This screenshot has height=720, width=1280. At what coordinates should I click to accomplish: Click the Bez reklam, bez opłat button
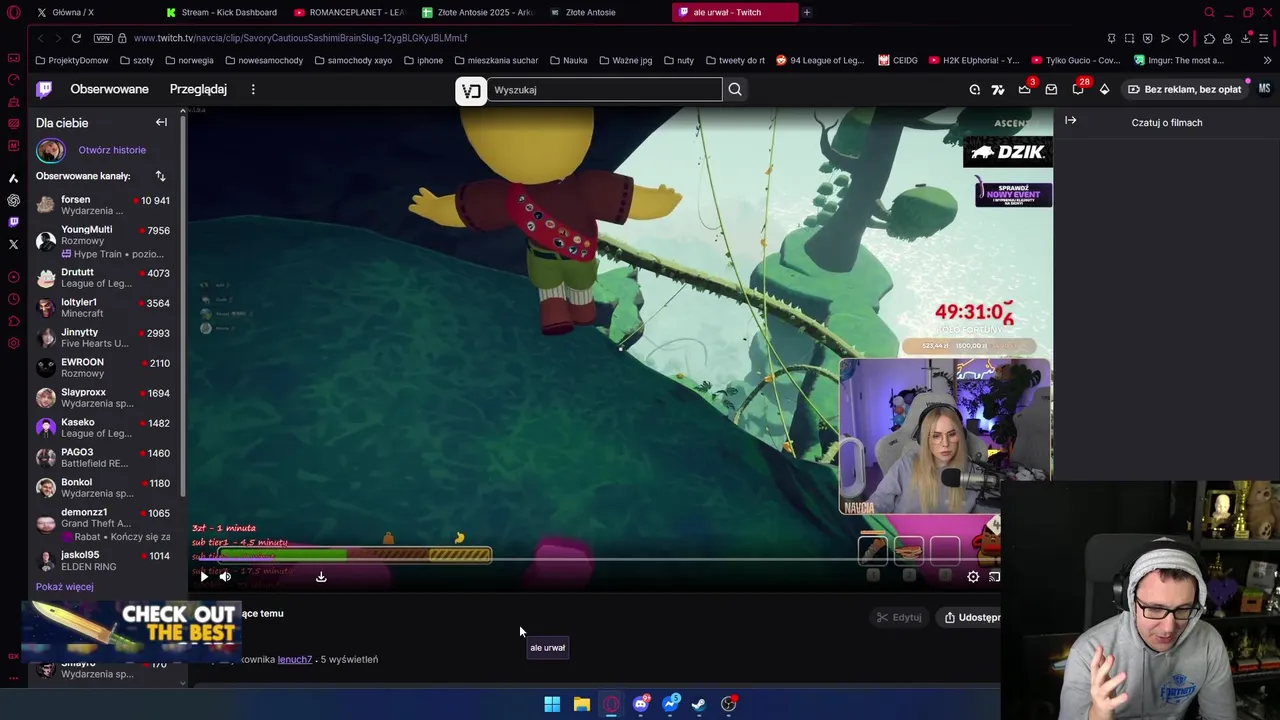[1184, 89]
